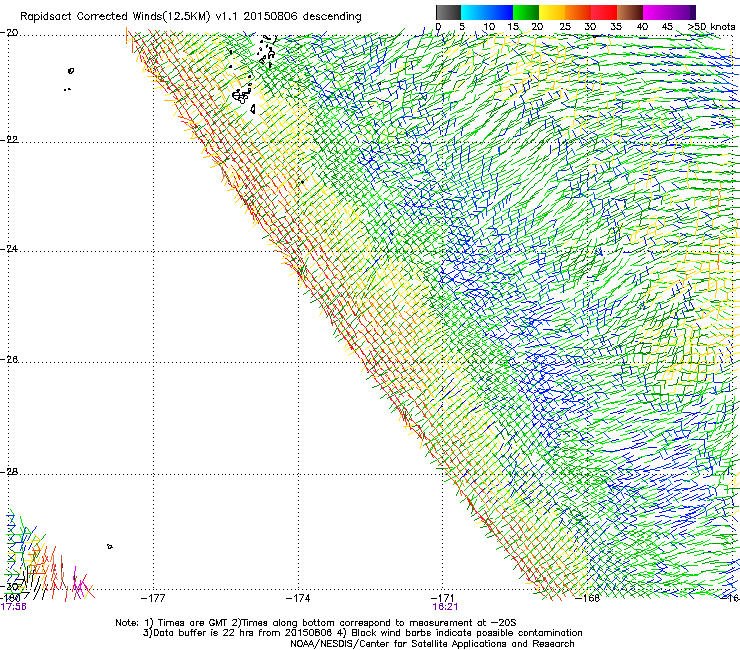The width and height of the screenshot is (740, 650).
Task: Click the '-174' longitude axis label
Action: coord(298,598)
